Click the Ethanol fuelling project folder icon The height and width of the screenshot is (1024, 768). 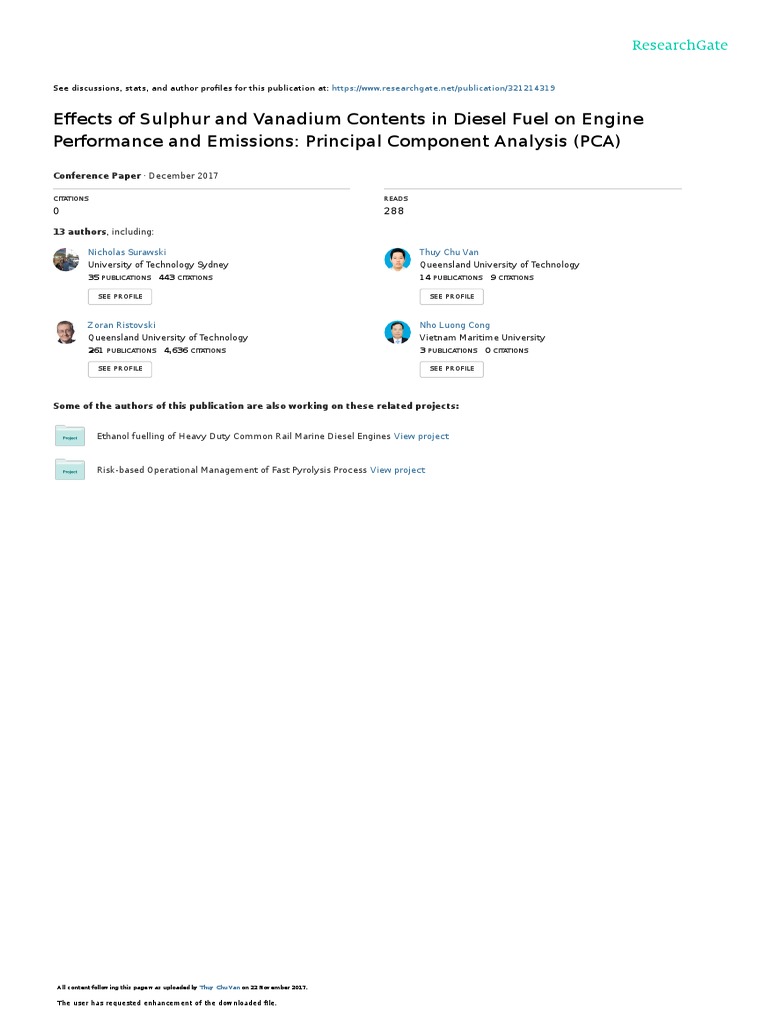[x=70, y=436]
